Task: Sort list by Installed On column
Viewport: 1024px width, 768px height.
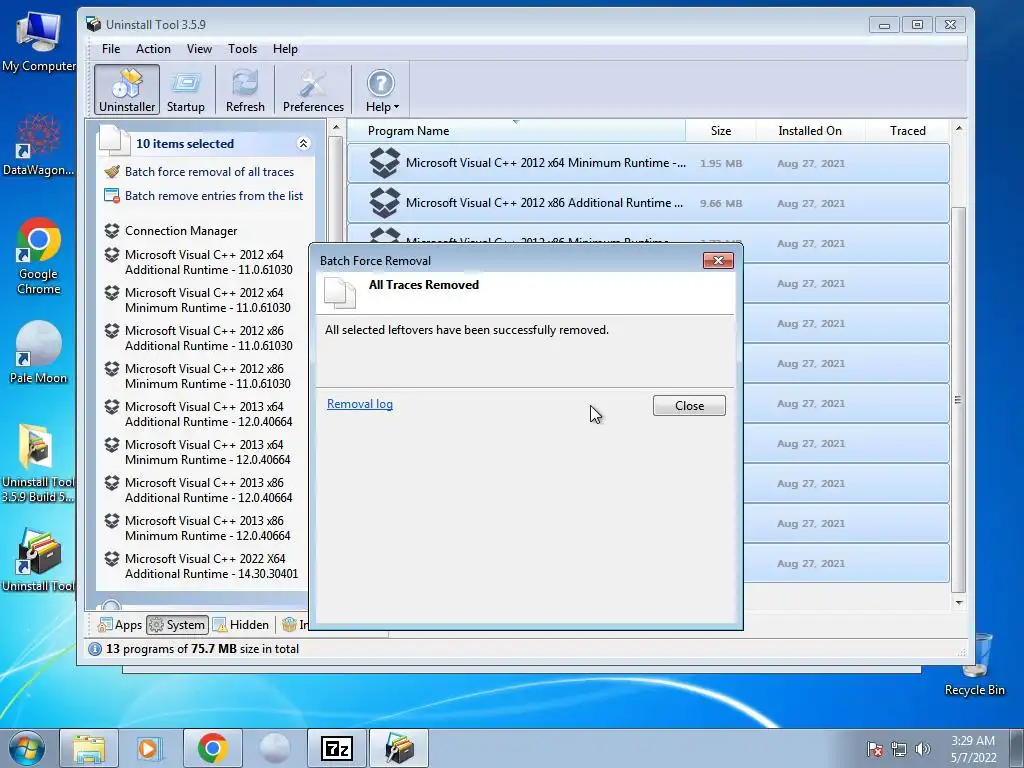Action: pyautogui.click(x=810, y=131)
